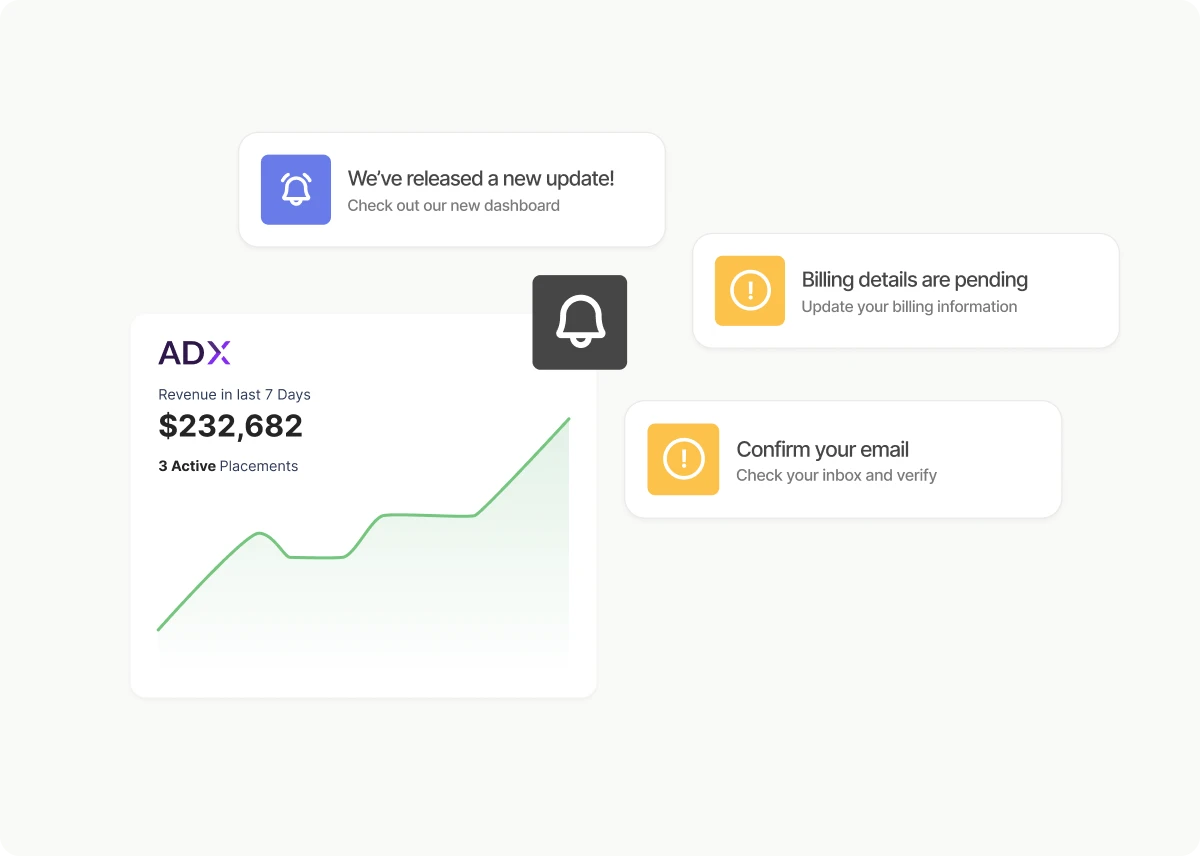Viewport: 1200px width, 856px height.
Task: Open the dark notification bell button
Action: pyautogui.click(x=580, y=322)
